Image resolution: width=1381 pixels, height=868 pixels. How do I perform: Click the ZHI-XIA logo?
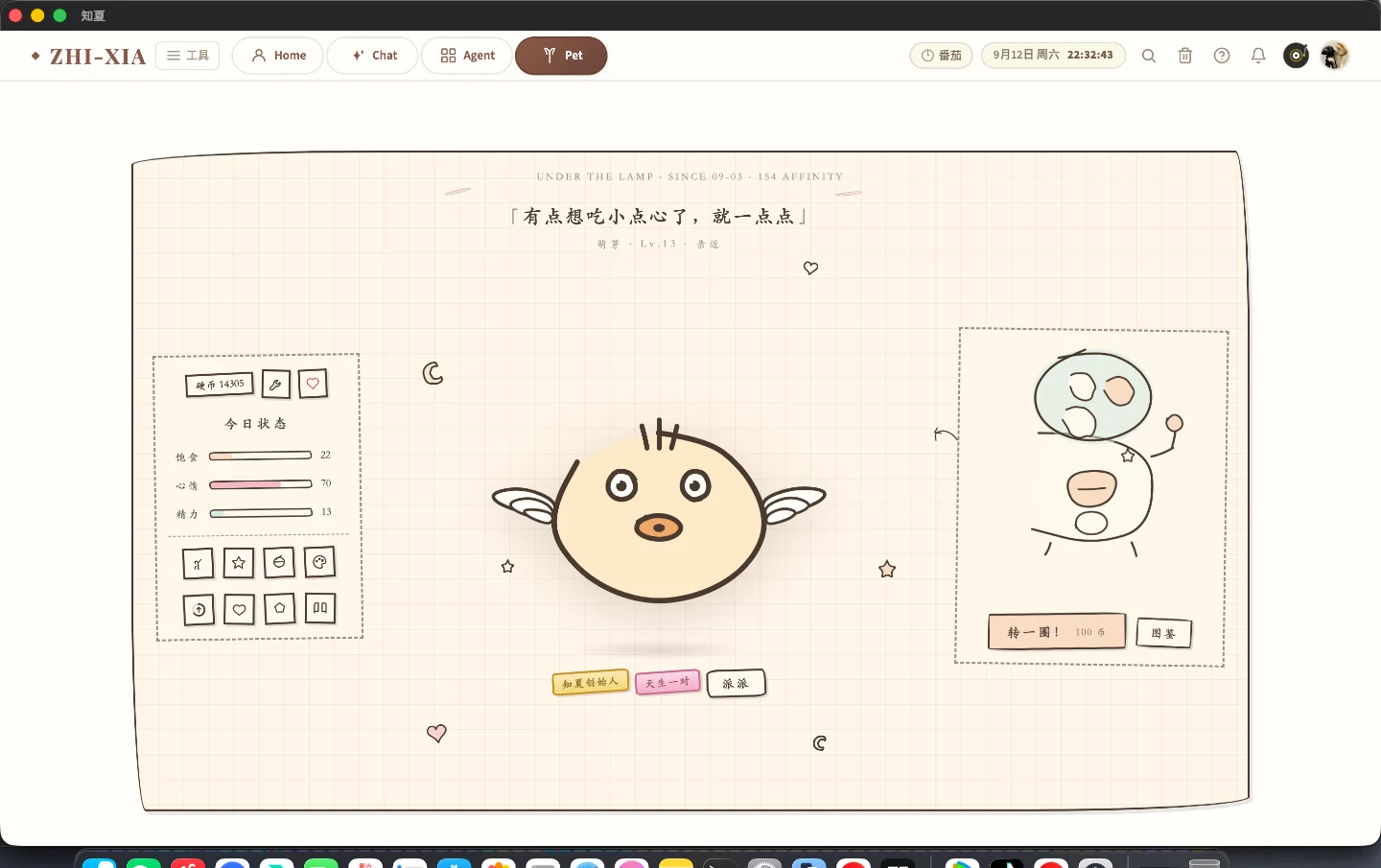coord(88,57)
